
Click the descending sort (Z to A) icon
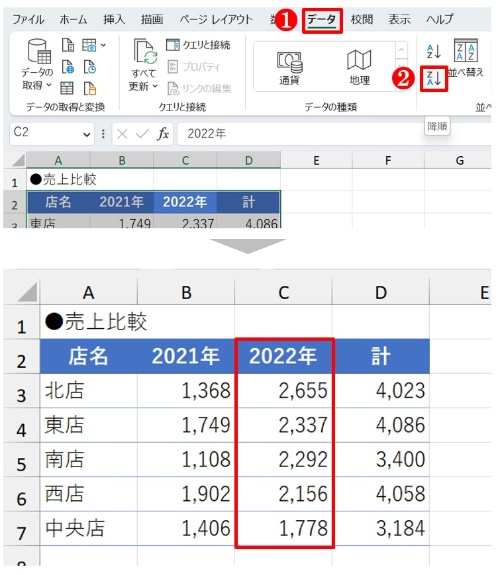(434, 78)
